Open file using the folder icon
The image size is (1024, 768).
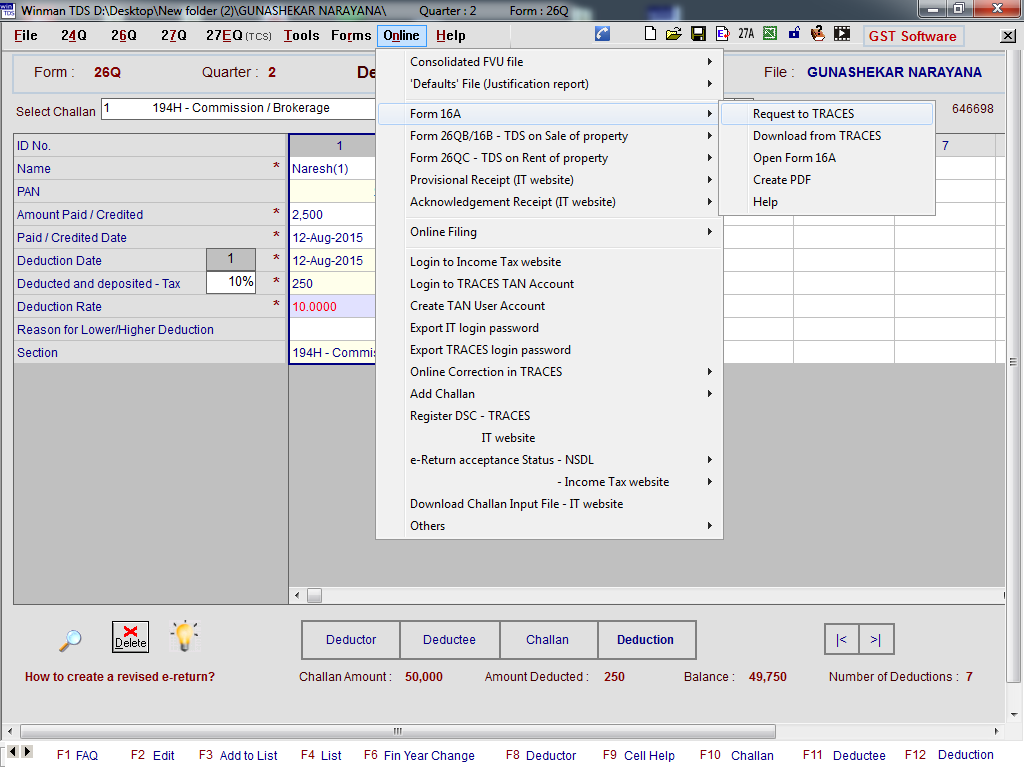(x=675, y=34)
